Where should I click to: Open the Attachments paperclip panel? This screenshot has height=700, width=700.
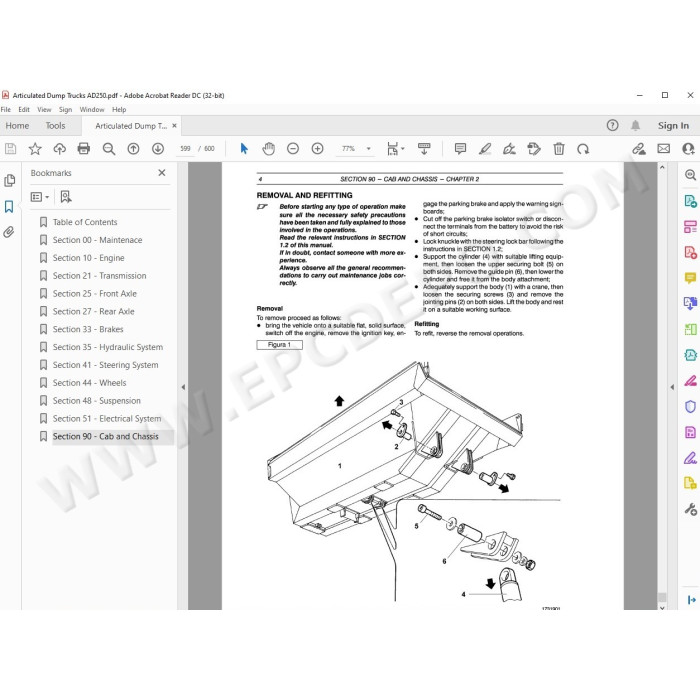8,232
